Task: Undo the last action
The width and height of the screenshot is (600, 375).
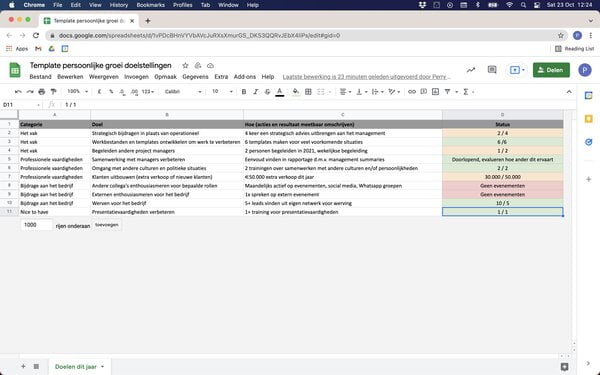Action: (x=18, y=92)
